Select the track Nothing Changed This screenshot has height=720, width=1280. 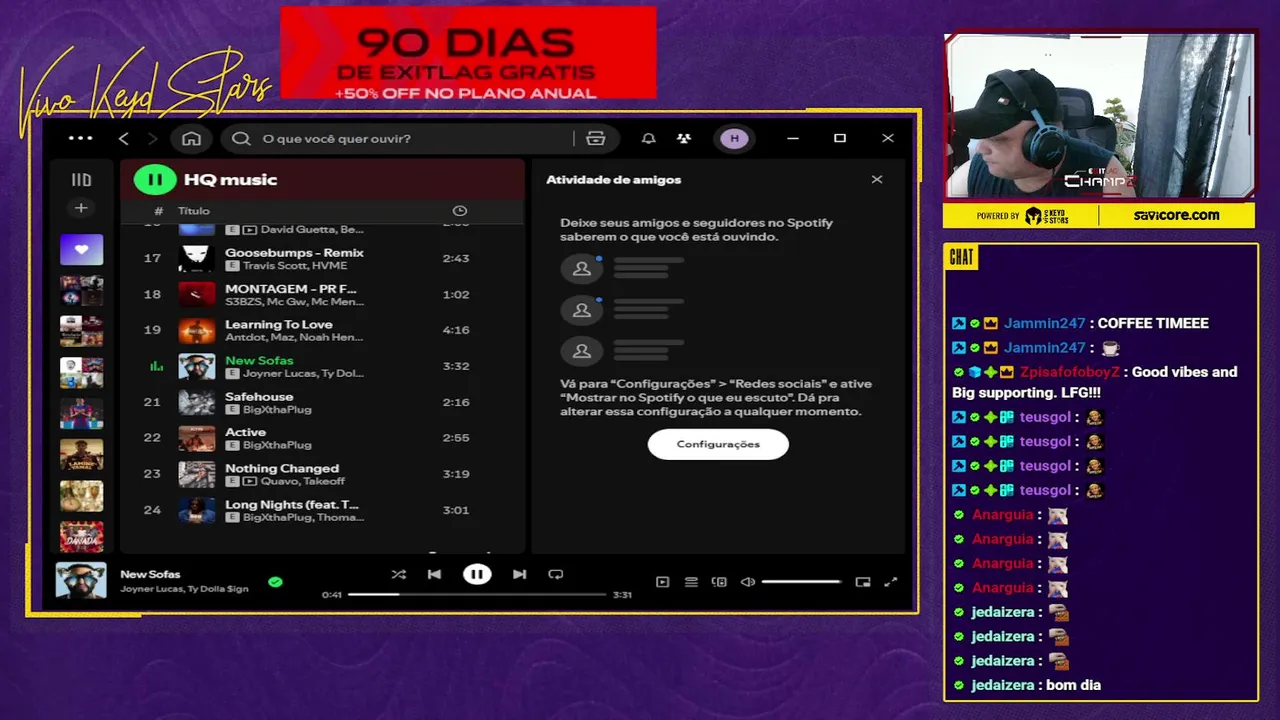coord(322,474)
